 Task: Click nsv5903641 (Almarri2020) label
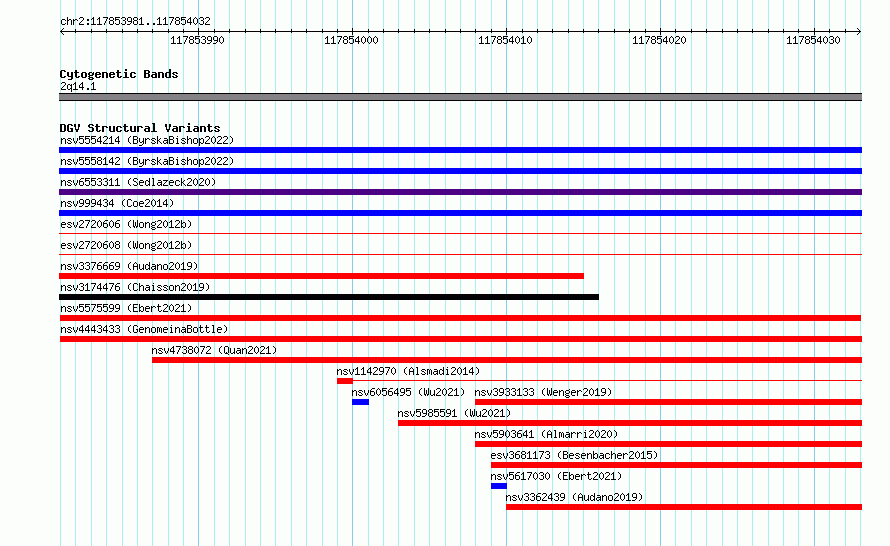[x=546, y=434]
